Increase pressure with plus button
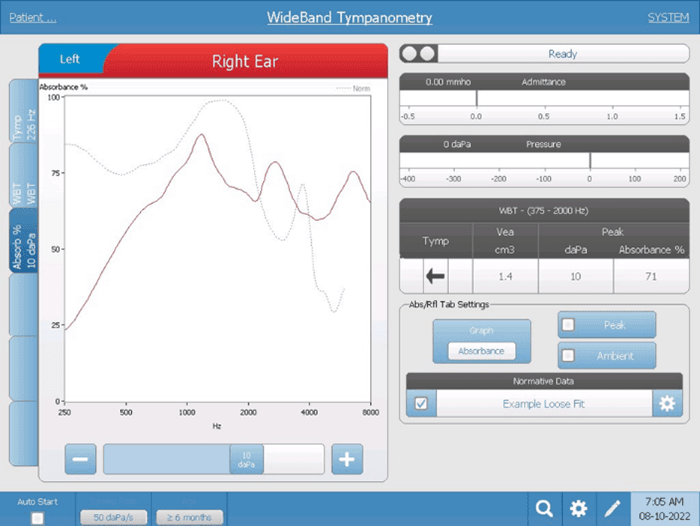Viewport: 700px width, 526px height. coord(346,460)
